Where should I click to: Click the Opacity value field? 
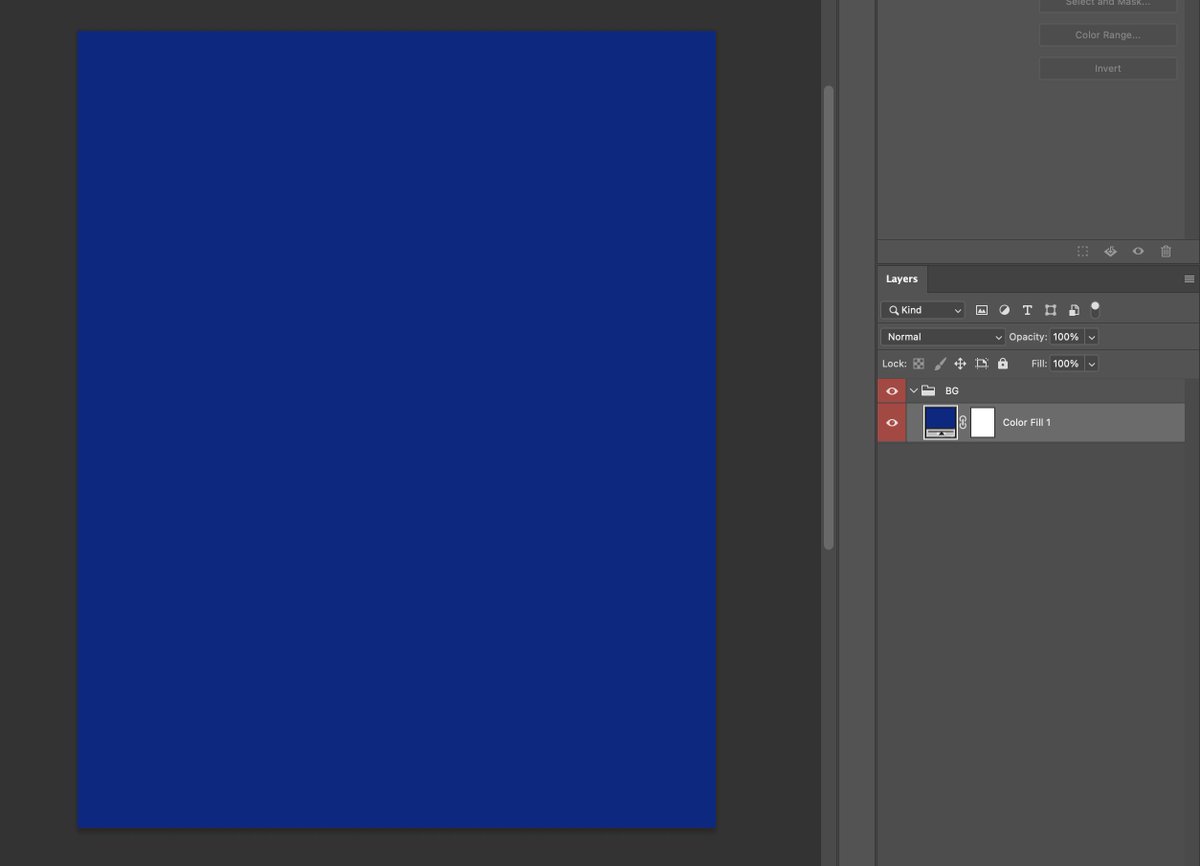click(x=1066, y=337)
